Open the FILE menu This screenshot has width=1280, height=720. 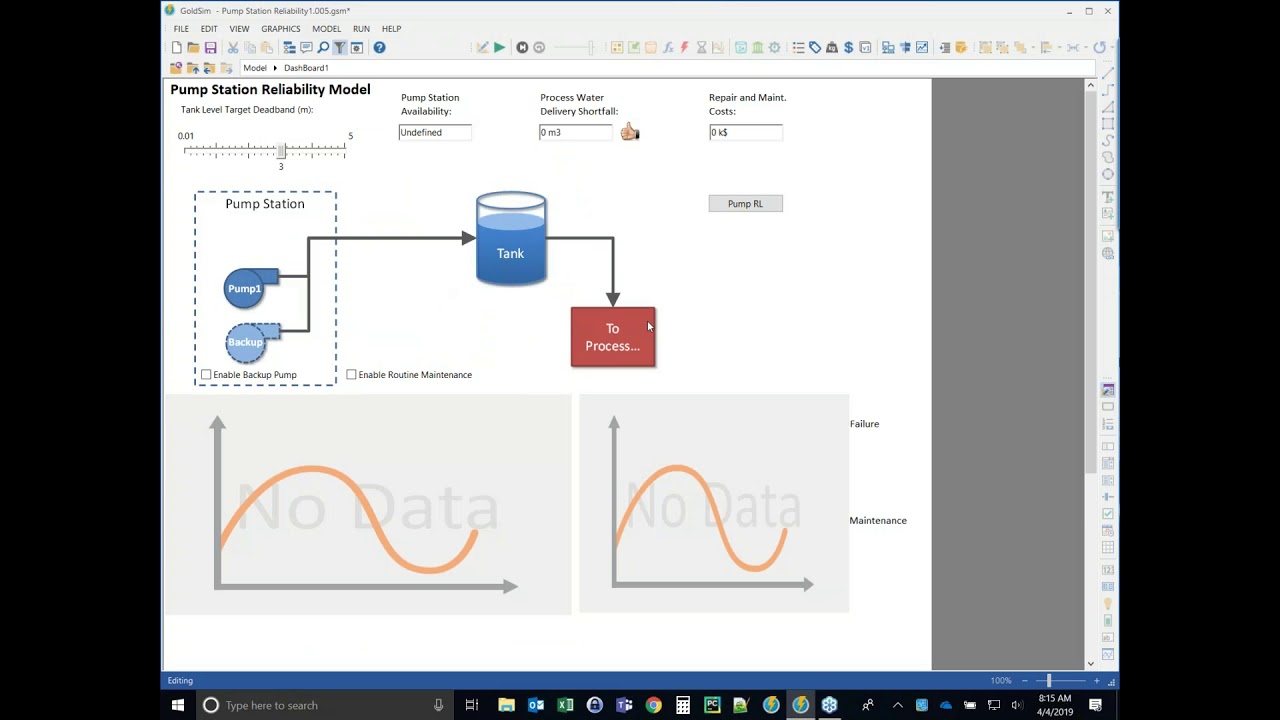[x=181, y=29]
